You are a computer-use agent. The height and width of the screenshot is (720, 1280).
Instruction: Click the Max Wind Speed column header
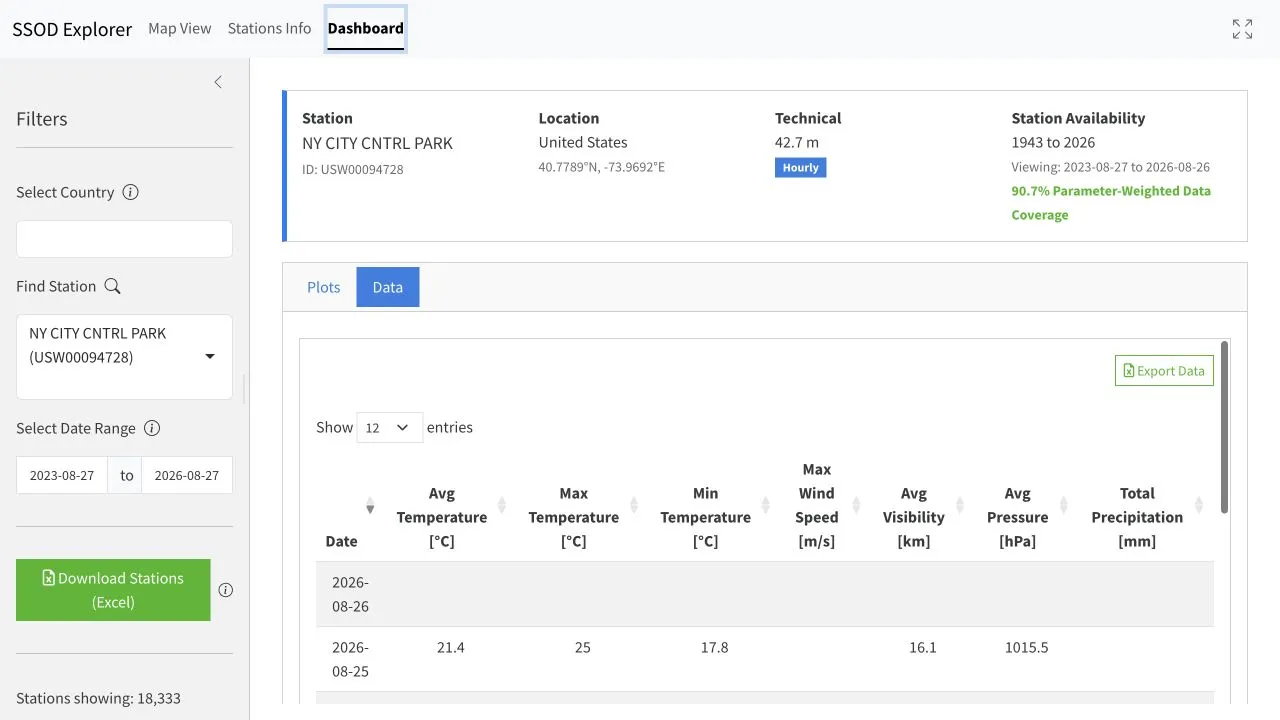click(x=817, y=505)
